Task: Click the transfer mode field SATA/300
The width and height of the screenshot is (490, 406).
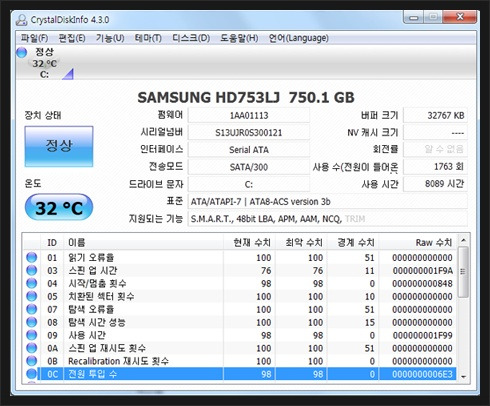Action: (249, 167)
